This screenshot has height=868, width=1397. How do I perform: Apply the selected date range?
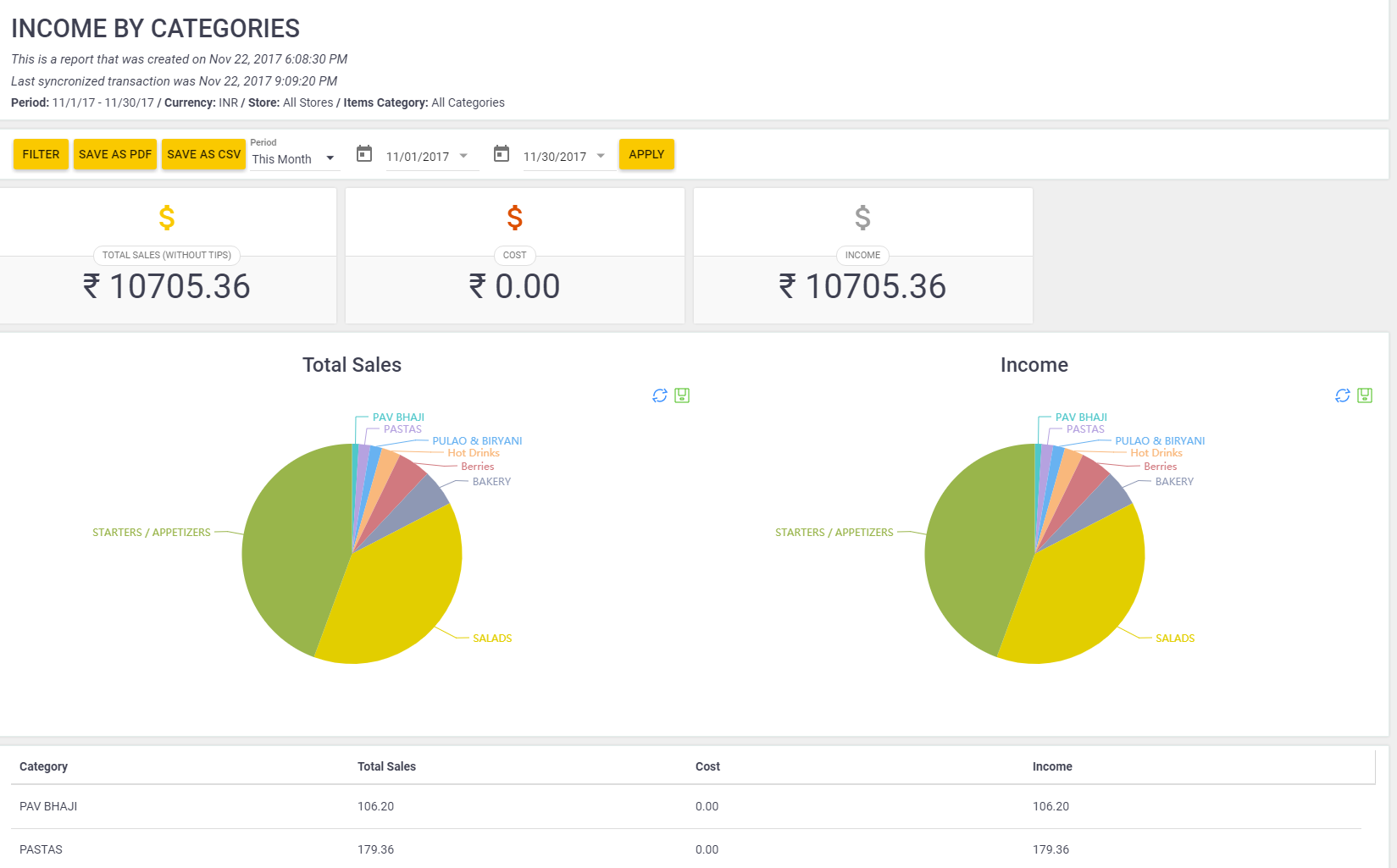coord(646,154)
